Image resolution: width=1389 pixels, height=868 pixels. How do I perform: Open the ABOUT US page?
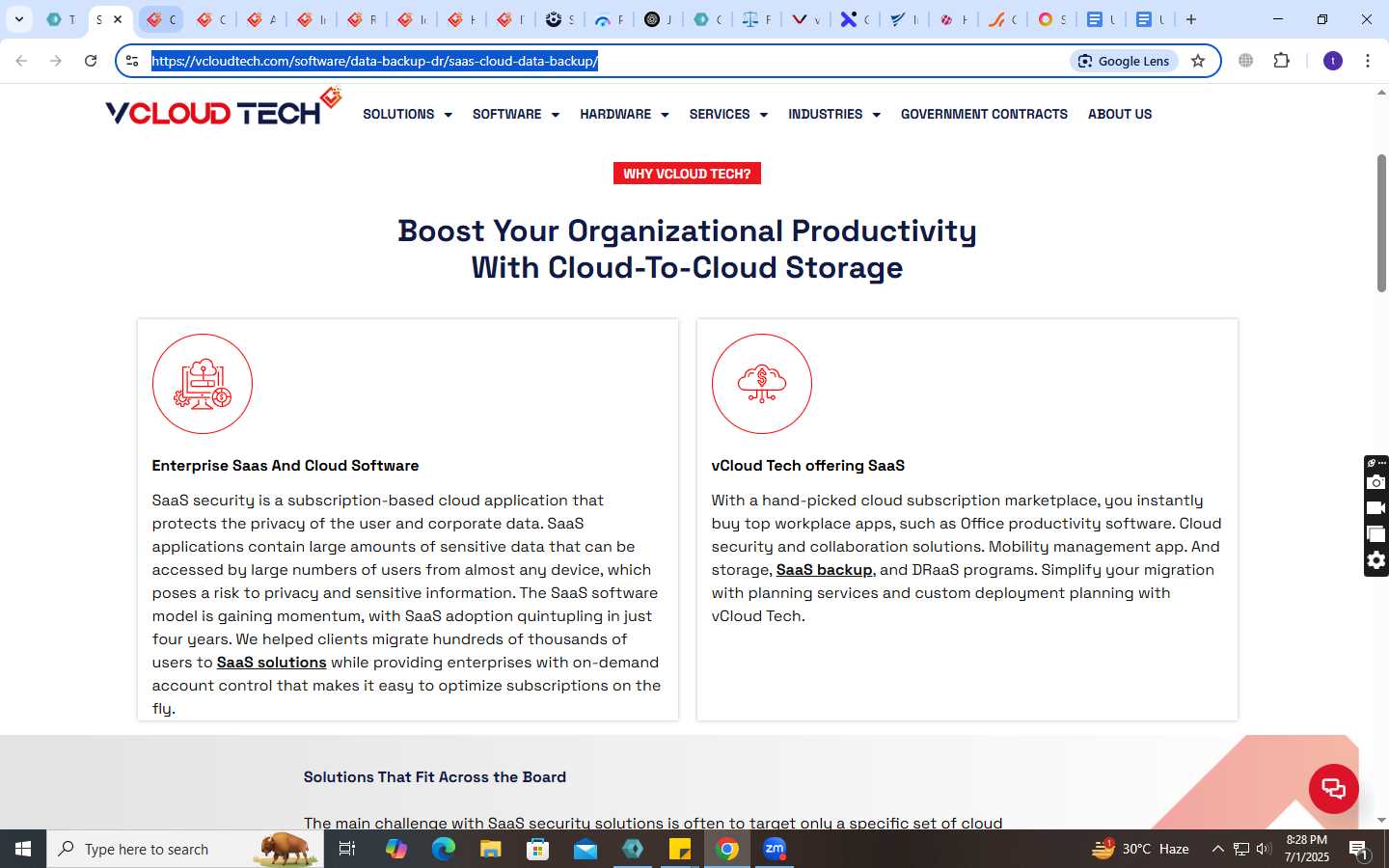click(x=1120, y=114)
